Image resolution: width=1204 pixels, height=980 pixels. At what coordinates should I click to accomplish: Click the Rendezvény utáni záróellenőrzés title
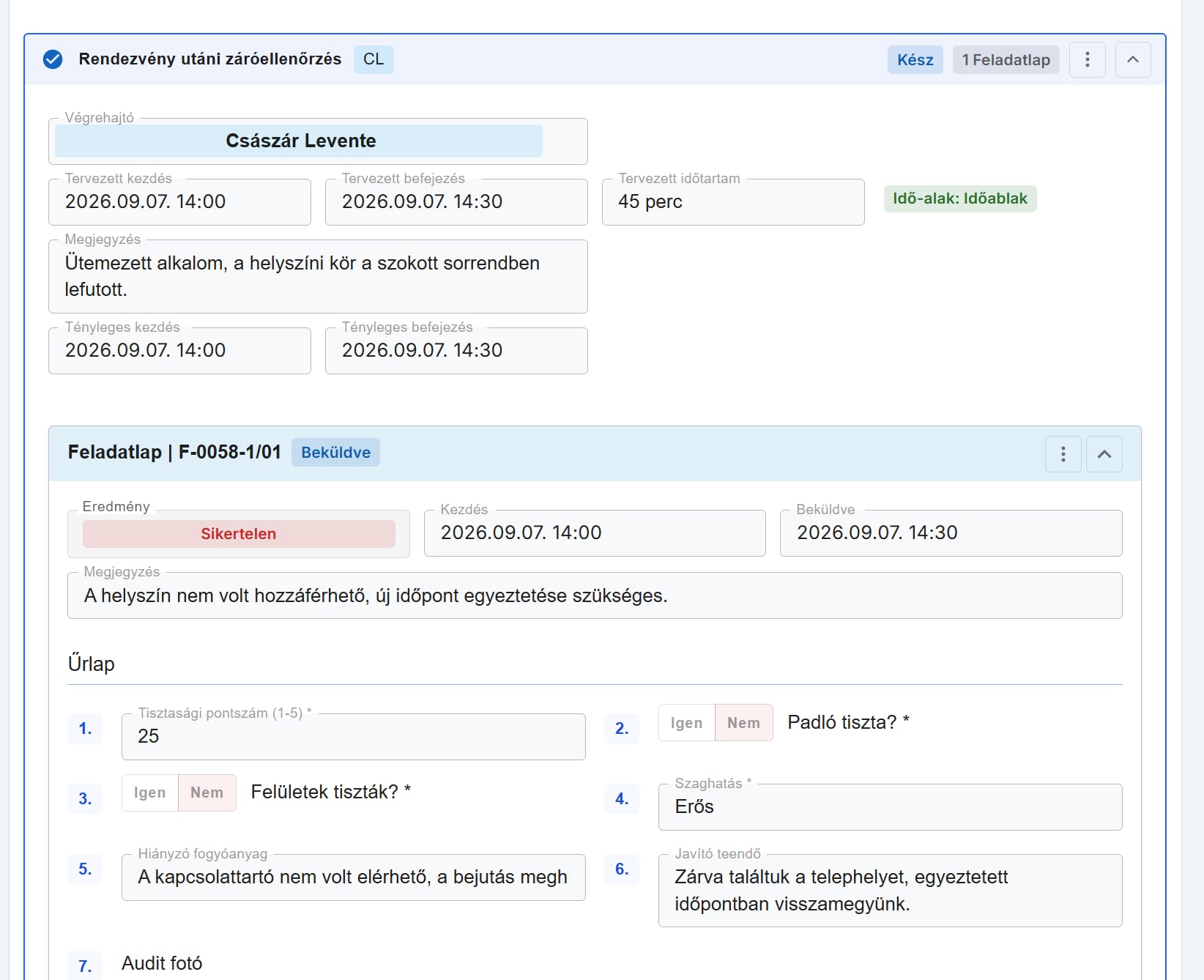[x=210, y=59]
